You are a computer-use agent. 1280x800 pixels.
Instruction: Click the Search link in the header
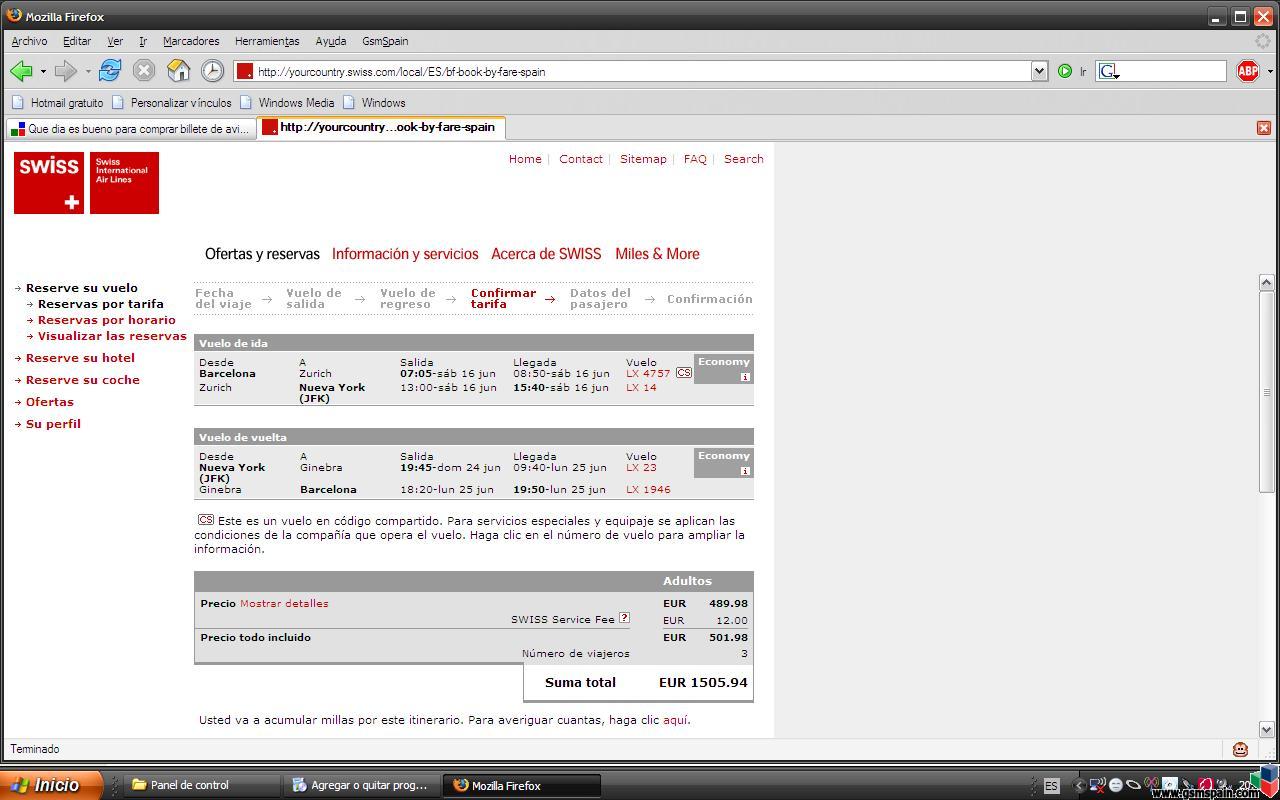point(744,159)
